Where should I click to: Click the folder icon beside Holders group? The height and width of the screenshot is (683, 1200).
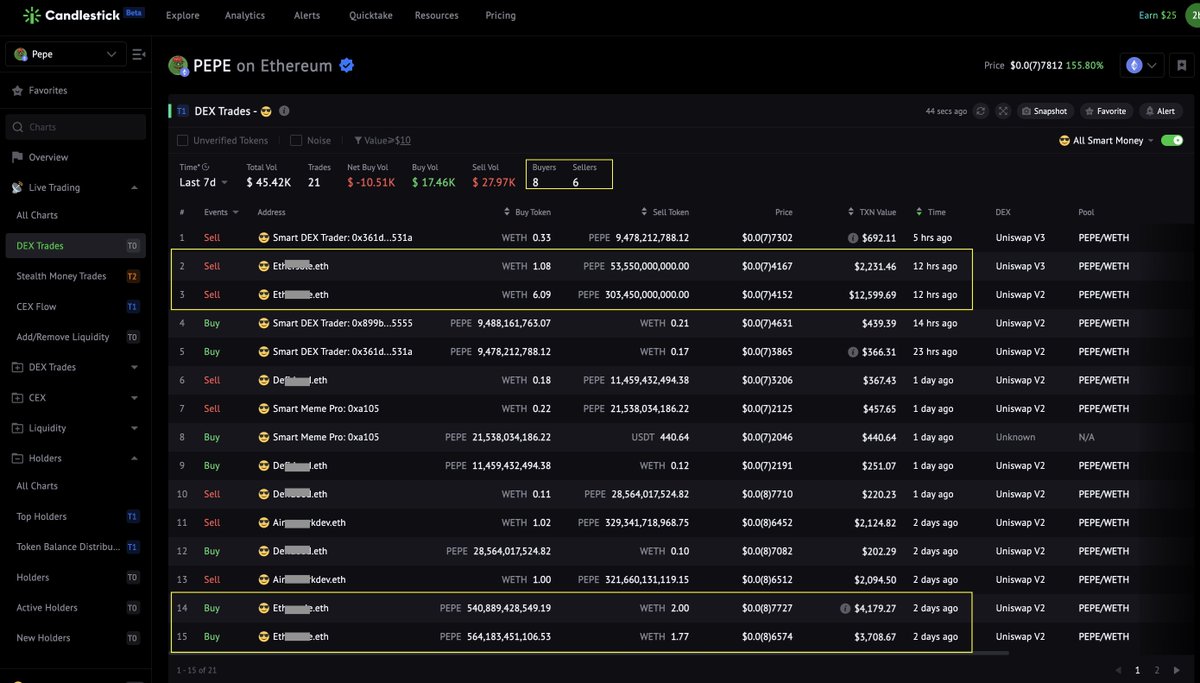coord(17,458)
